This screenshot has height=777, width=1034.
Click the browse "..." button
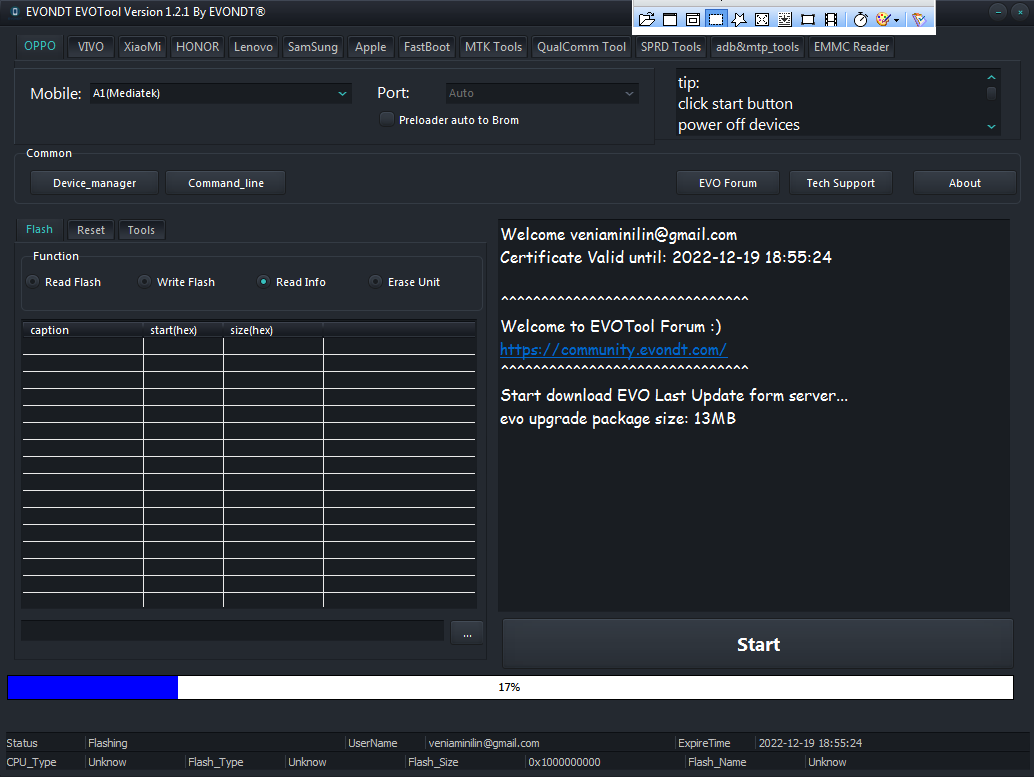point(467,633)
